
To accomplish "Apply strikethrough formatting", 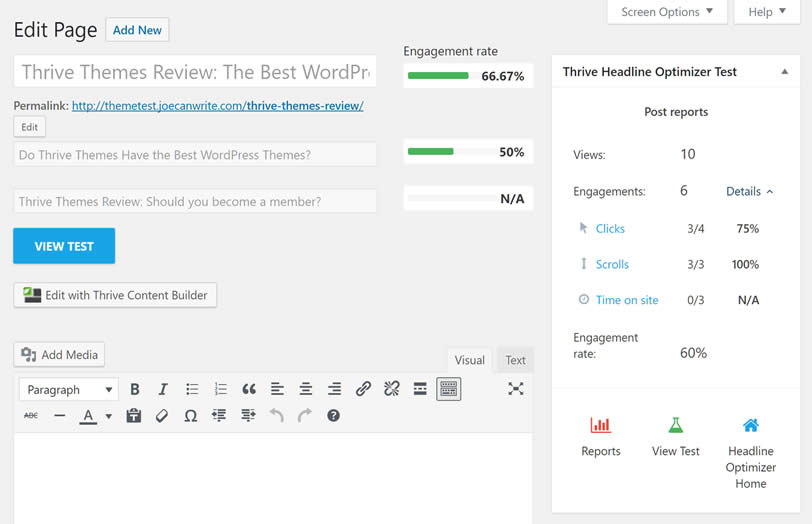I will 31,415.
